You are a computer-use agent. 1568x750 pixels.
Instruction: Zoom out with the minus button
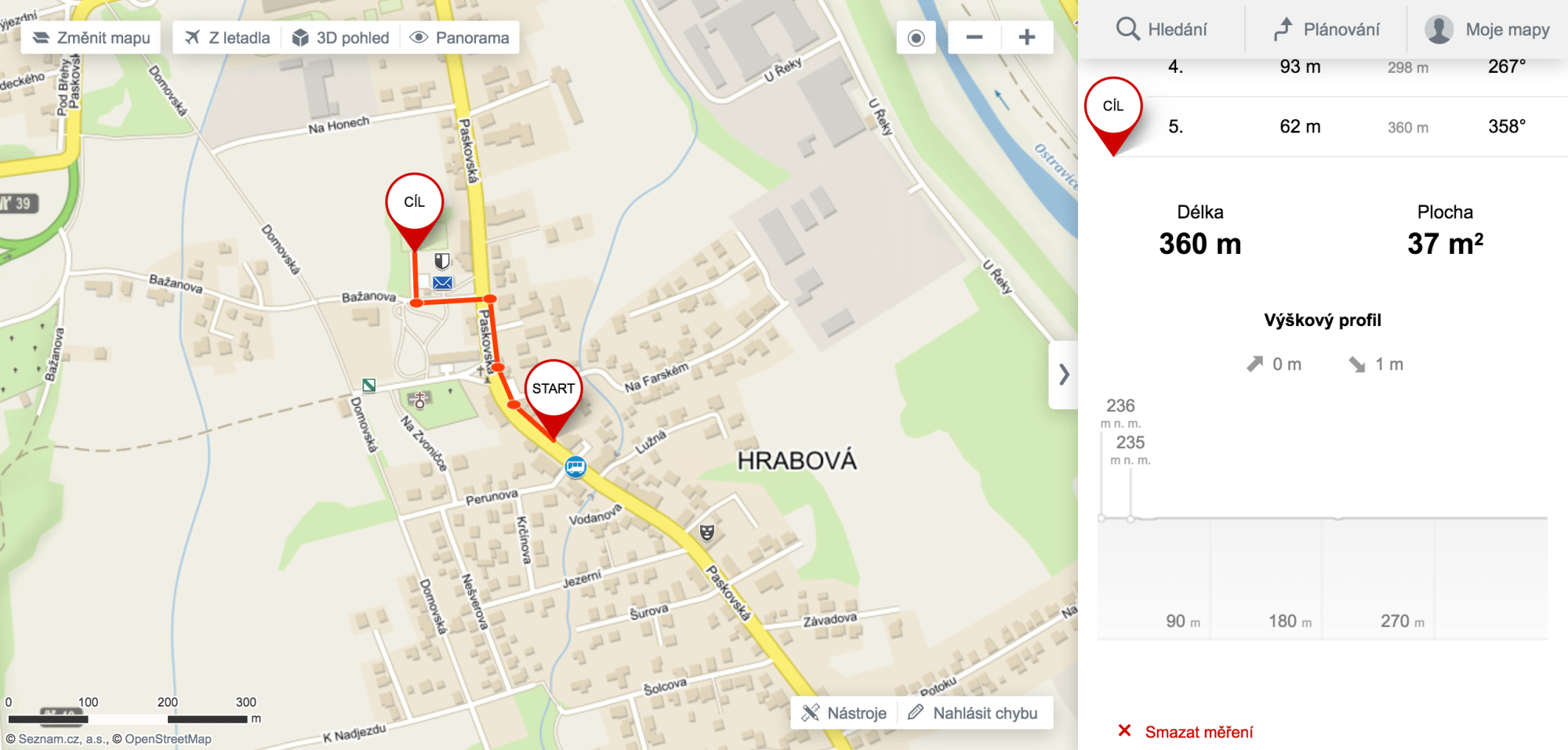point(975,37)
